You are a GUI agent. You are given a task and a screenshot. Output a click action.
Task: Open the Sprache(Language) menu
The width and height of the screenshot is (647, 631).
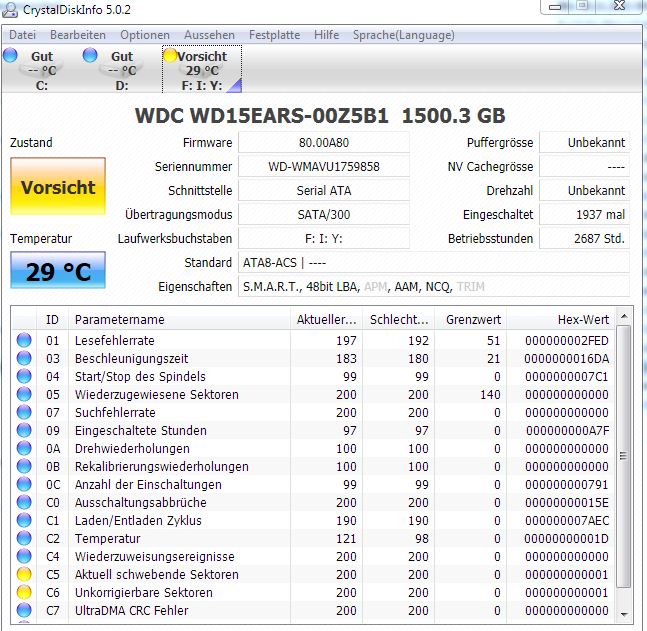tap(404, 35)
